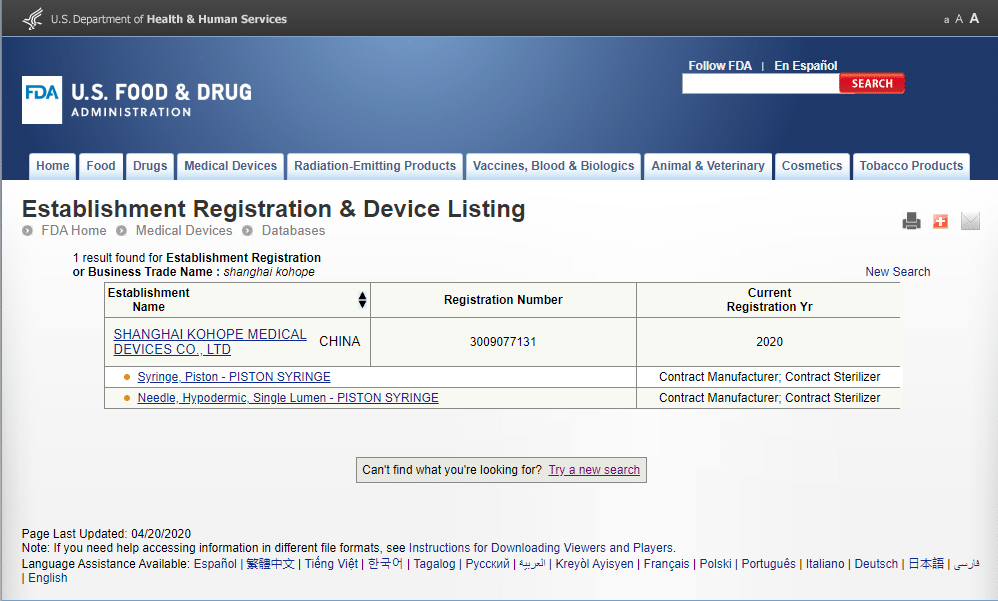Screen dimensions: 998x601
Task: Select the smallest text size 'a'
Action: [946, 20]
